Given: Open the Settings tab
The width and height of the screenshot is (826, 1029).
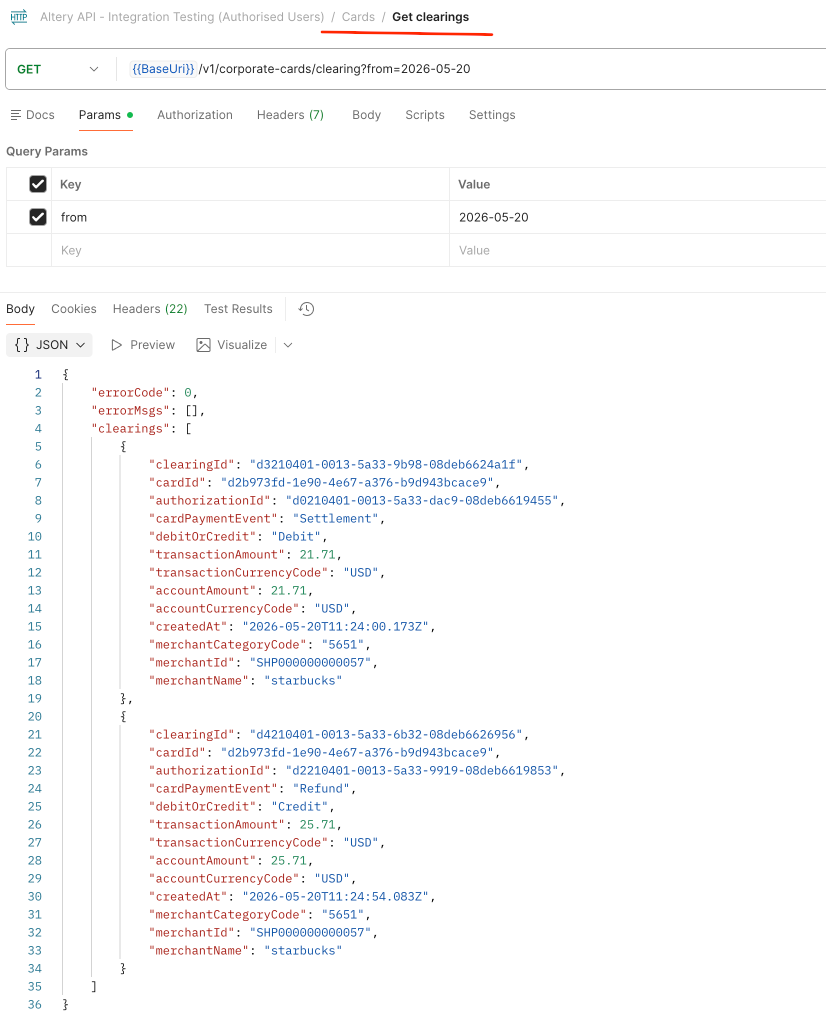Looking at the screenshot, I should (x=492, y=115).
